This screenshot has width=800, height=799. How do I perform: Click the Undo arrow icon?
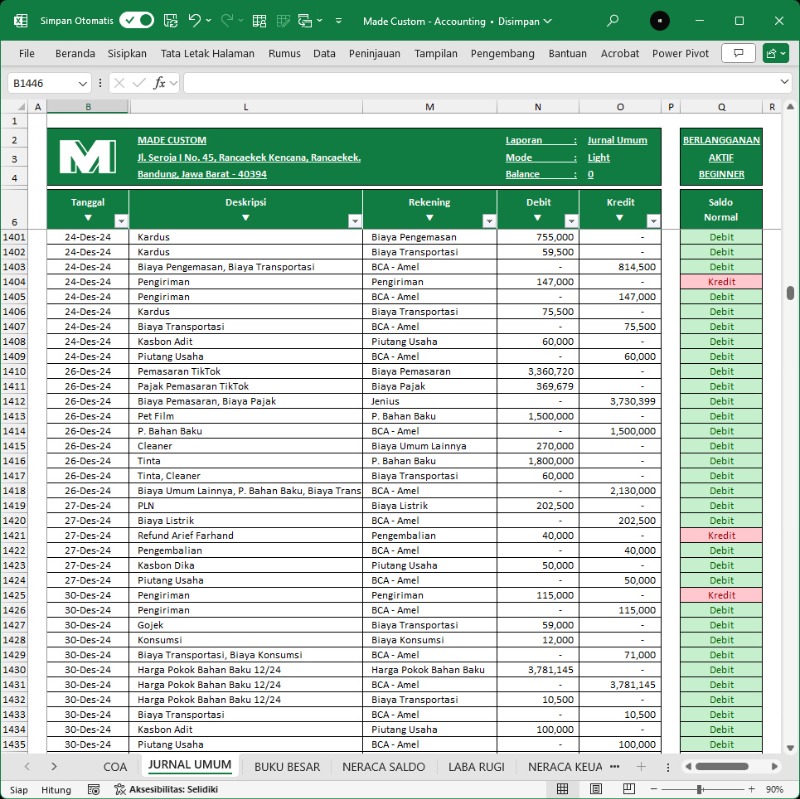[x=194, y=20]
